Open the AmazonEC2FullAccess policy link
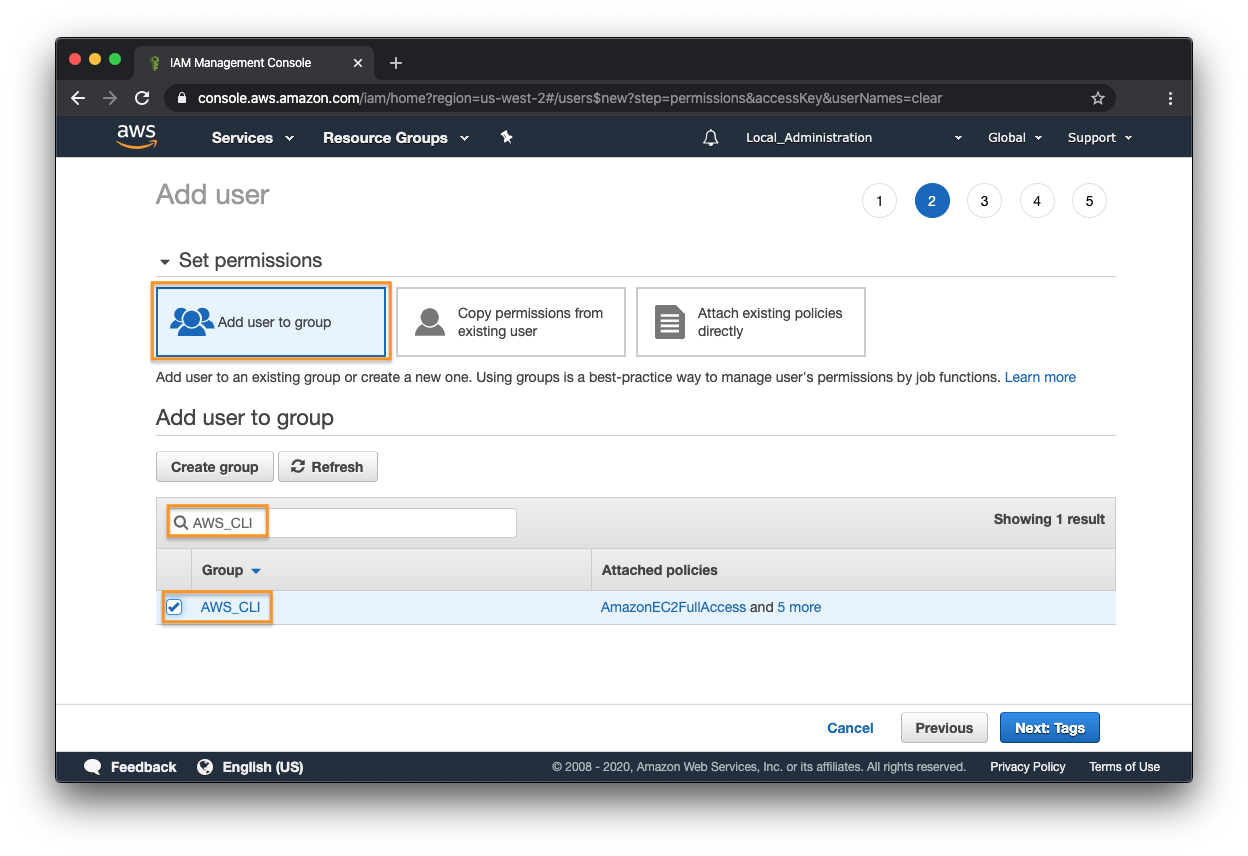1248x856 pixels. [x=673, y=607]
